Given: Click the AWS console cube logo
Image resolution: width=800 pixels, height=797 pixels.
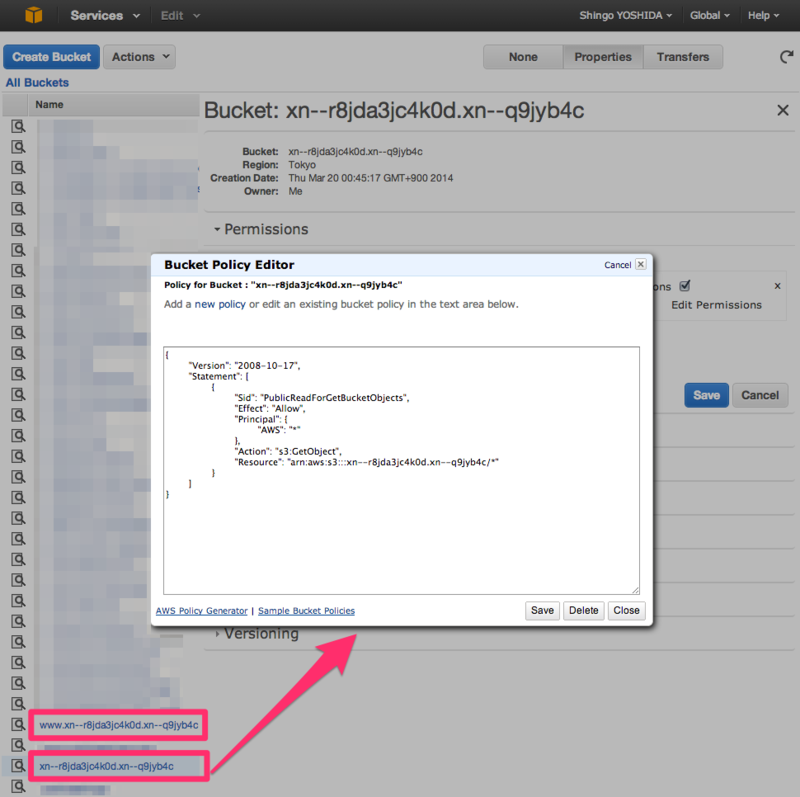Looking at the screenshot, I should click(x=34, y=15).
